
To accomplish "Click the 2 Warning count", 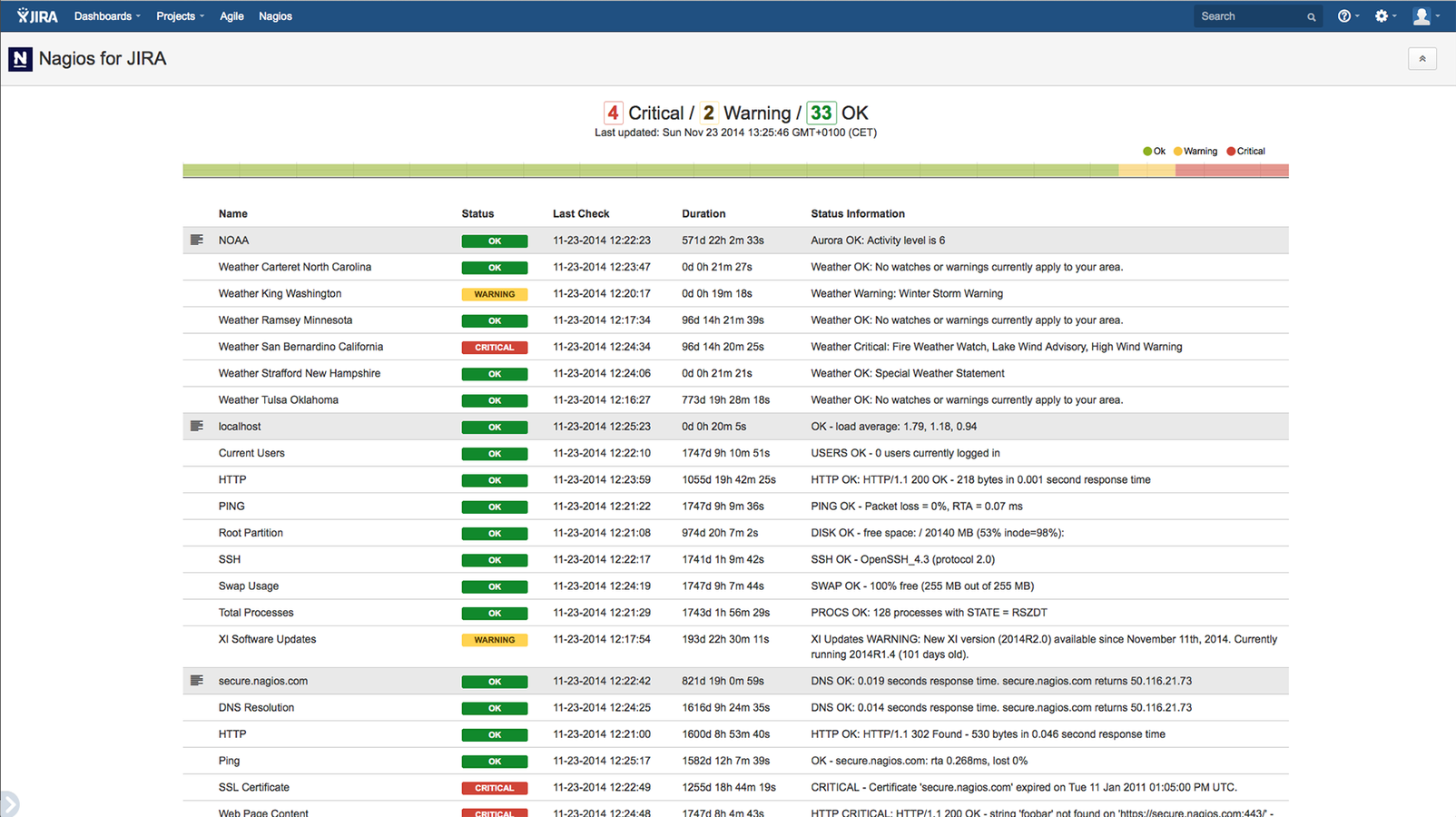I will (709, 113).
